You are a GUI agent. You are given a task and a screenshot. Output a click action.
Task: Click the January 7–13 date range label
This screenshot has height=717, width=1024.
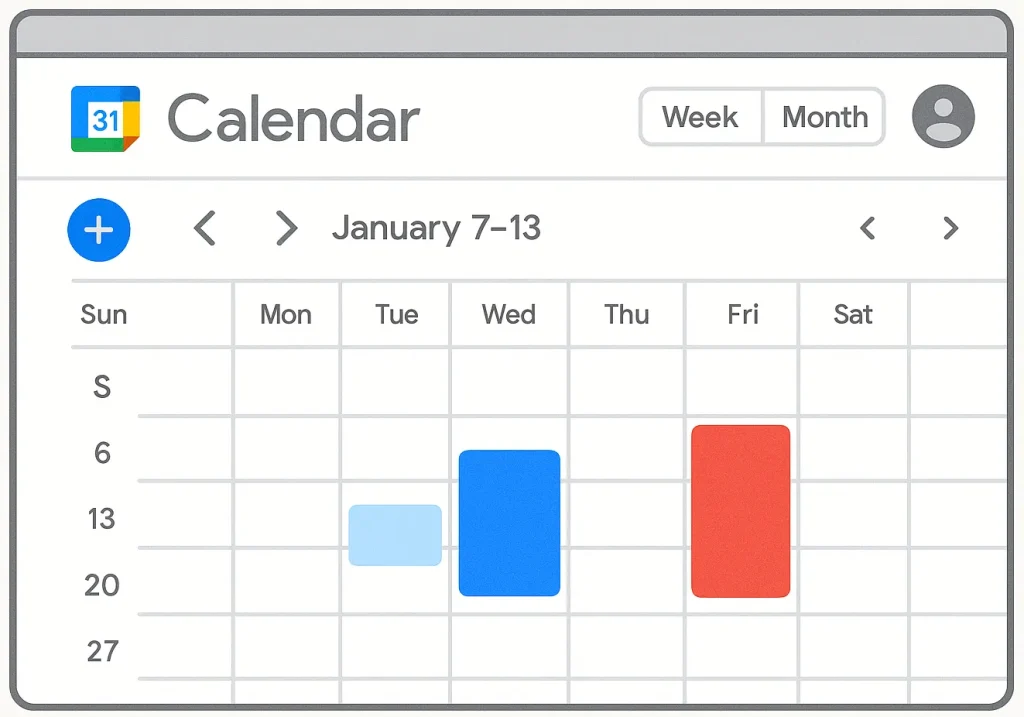[436, 228]
